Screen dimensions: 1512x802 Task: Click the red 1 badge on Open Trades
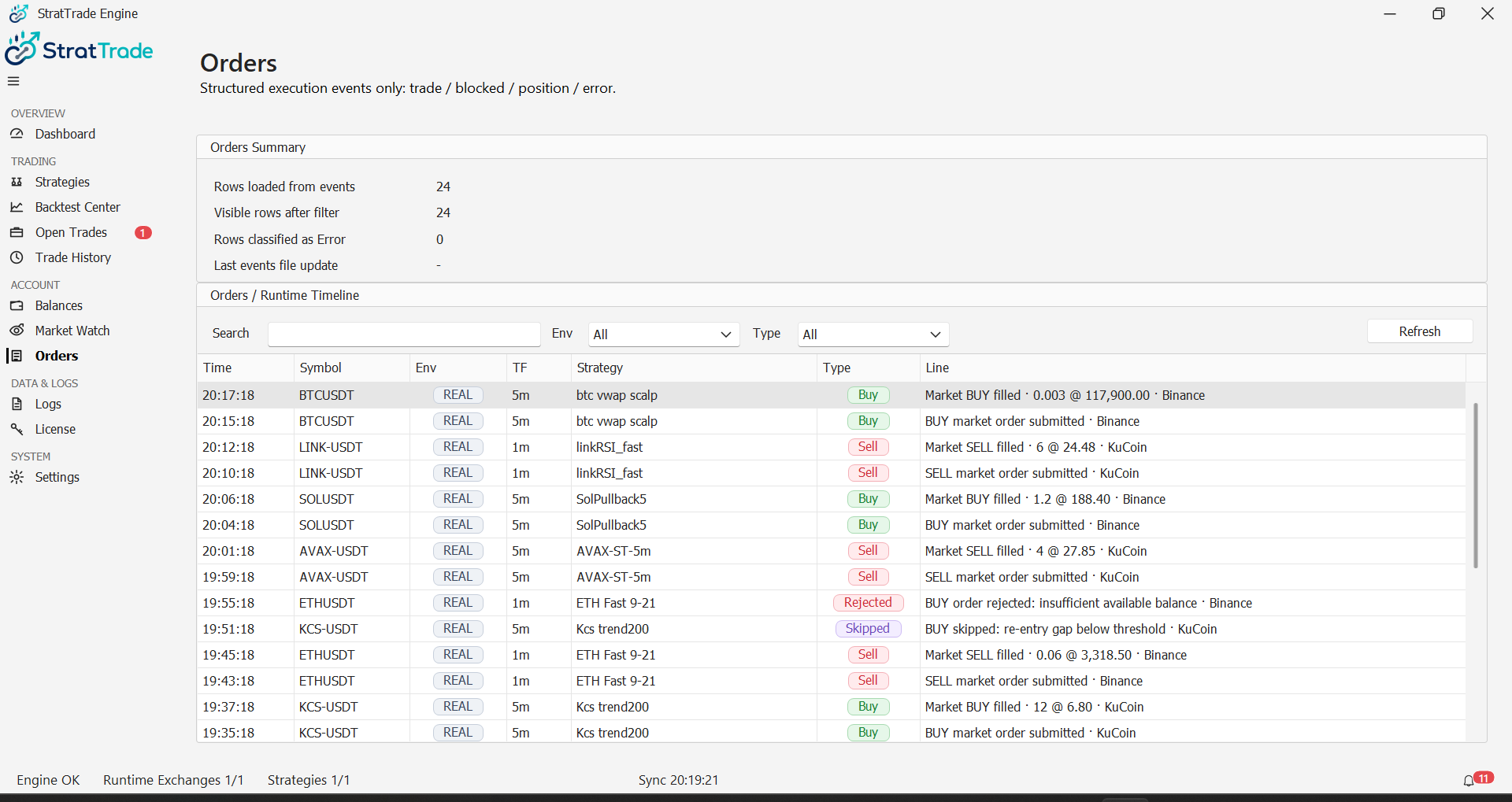tap(143, 232)
